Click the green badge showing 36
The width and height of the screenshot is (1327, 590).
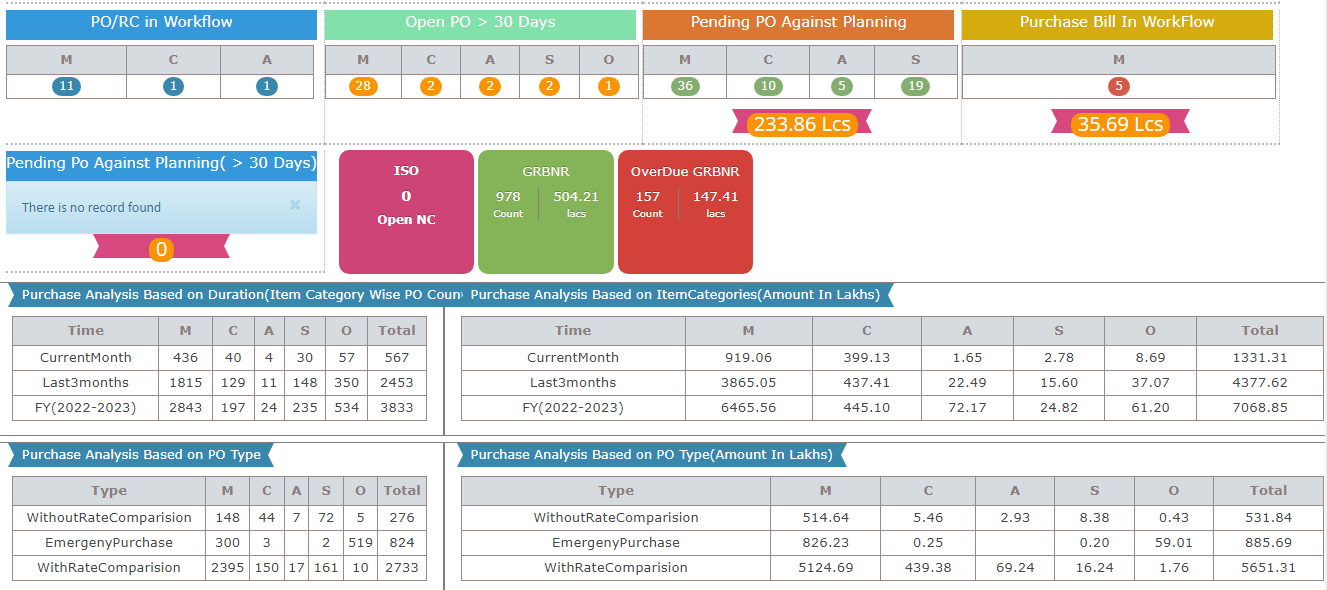[x=684, y=86]
